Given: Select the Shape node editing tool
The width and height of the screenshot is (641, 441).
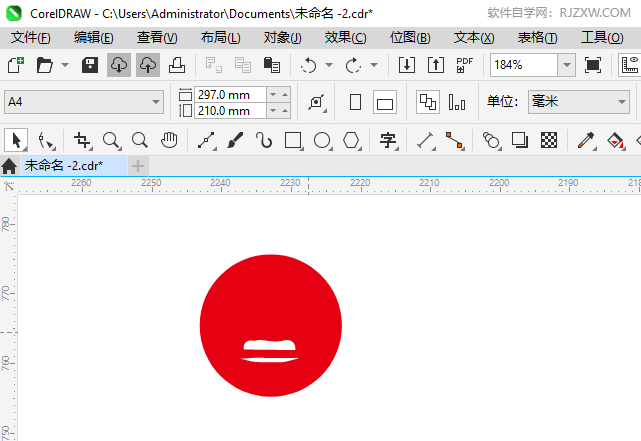Looking at the screenshot, I should tap(46, 141).
